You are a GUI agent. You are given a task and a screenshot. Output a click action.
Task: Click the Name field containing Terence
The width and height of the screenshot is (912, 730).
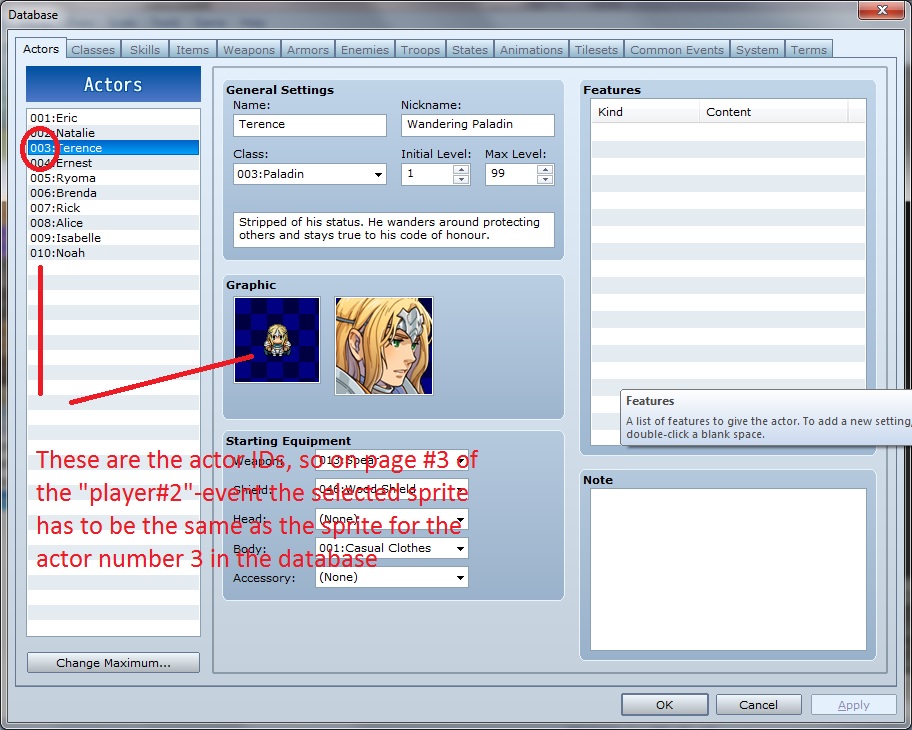pyautogui.click(x=309, y=125)
